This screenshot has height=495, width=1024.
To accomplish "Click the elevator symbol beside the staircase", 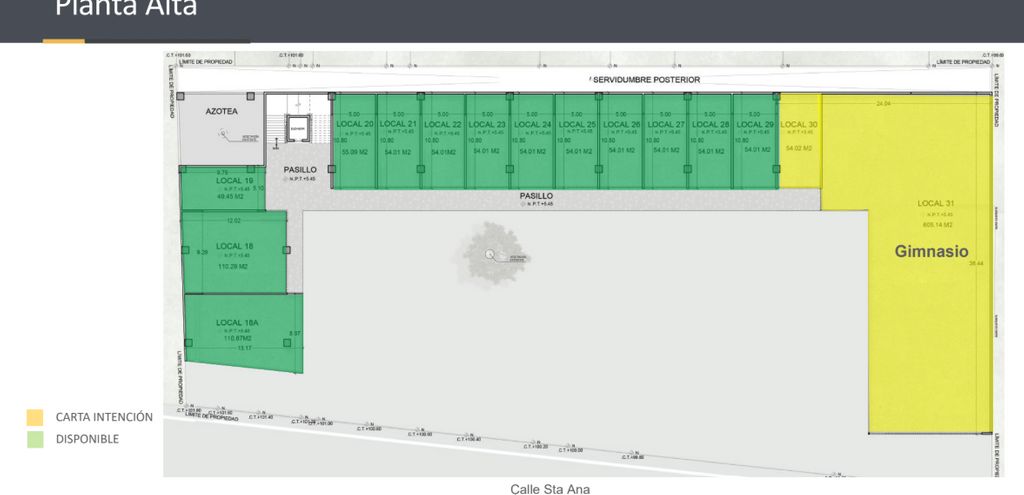I will (296, 129).
